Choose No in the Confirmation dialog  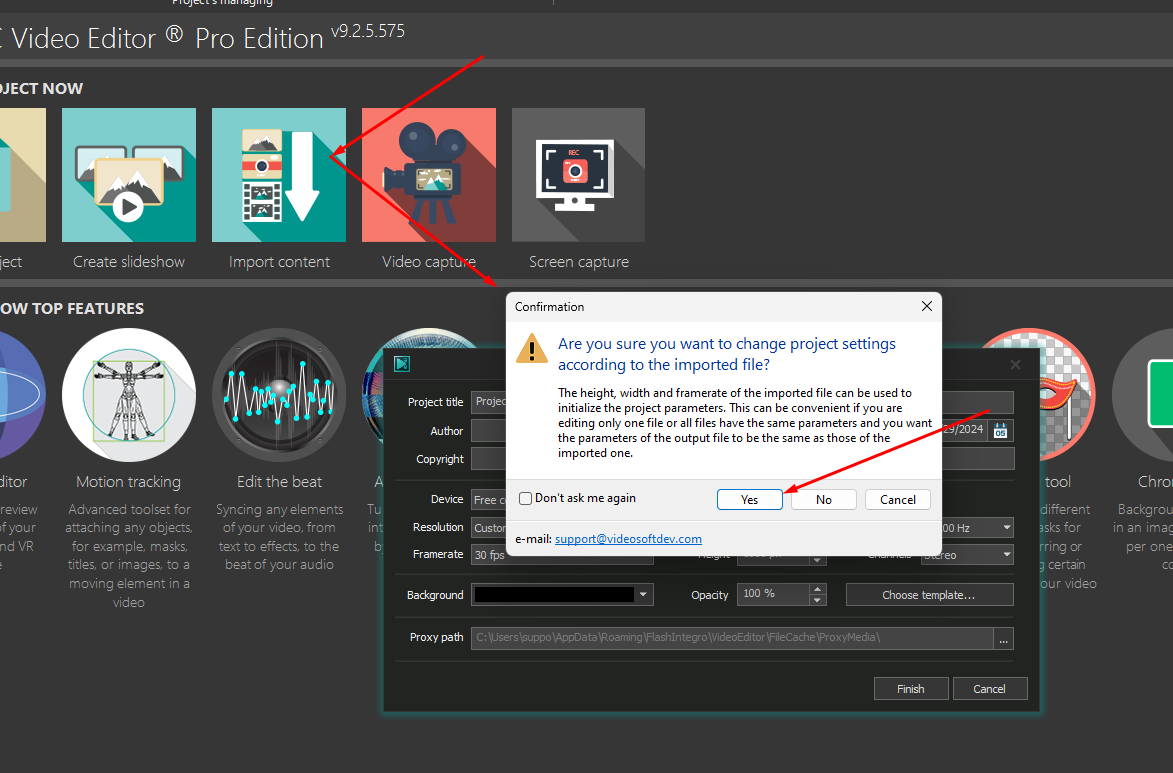[824, 500]
